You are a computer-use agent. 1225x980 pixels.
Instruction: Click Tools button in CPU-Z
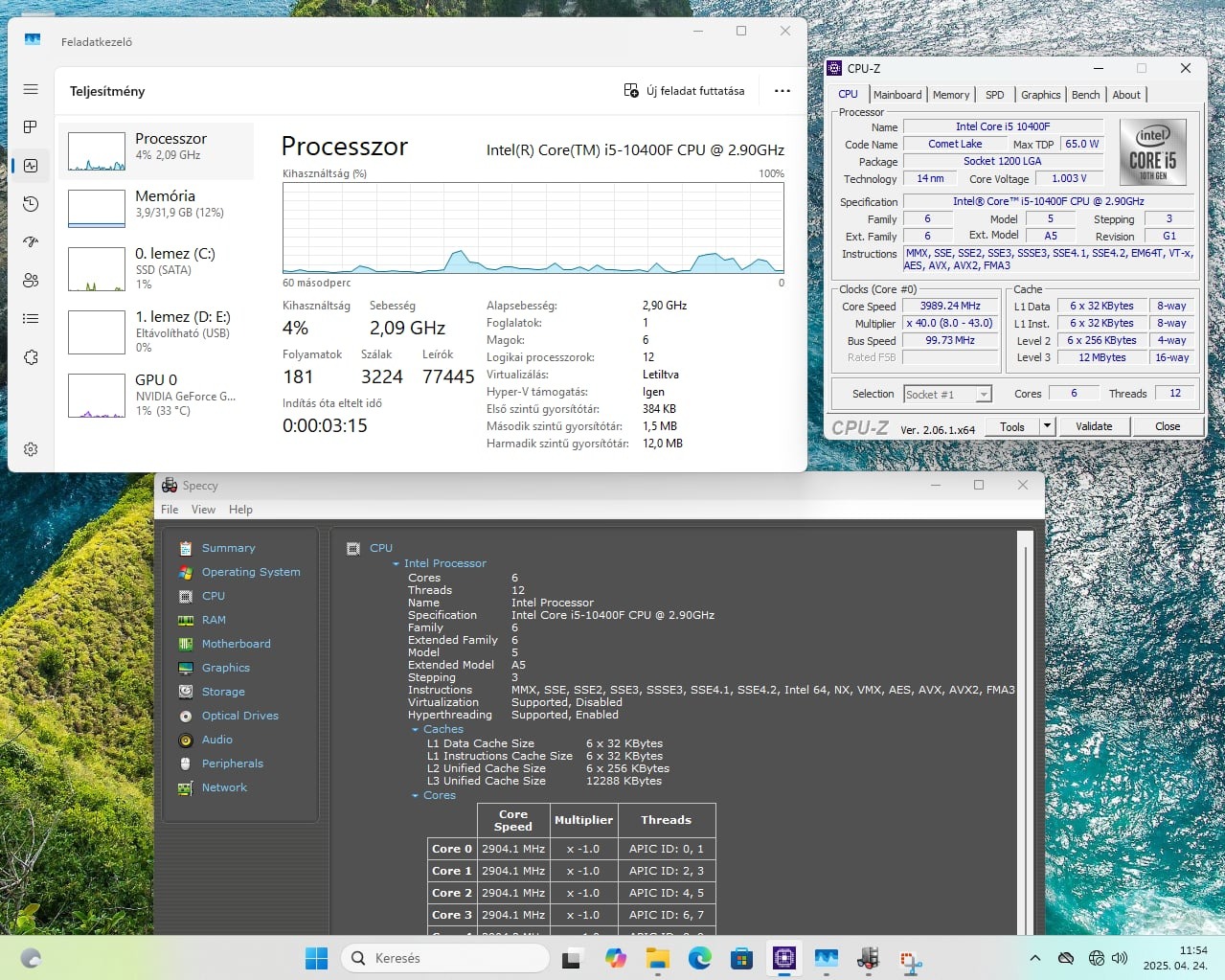pos(1012,426)
